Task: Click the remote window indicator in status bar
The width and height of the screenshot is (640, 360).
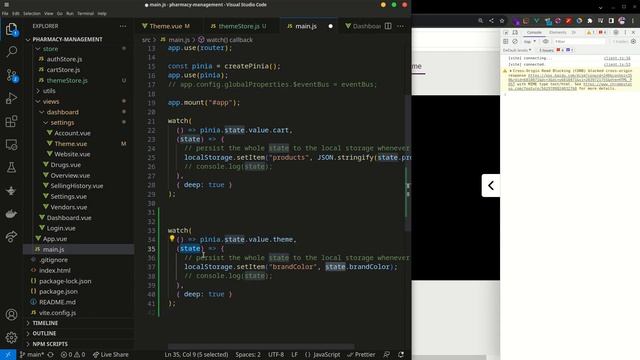Action: click(x=8, y=355)
